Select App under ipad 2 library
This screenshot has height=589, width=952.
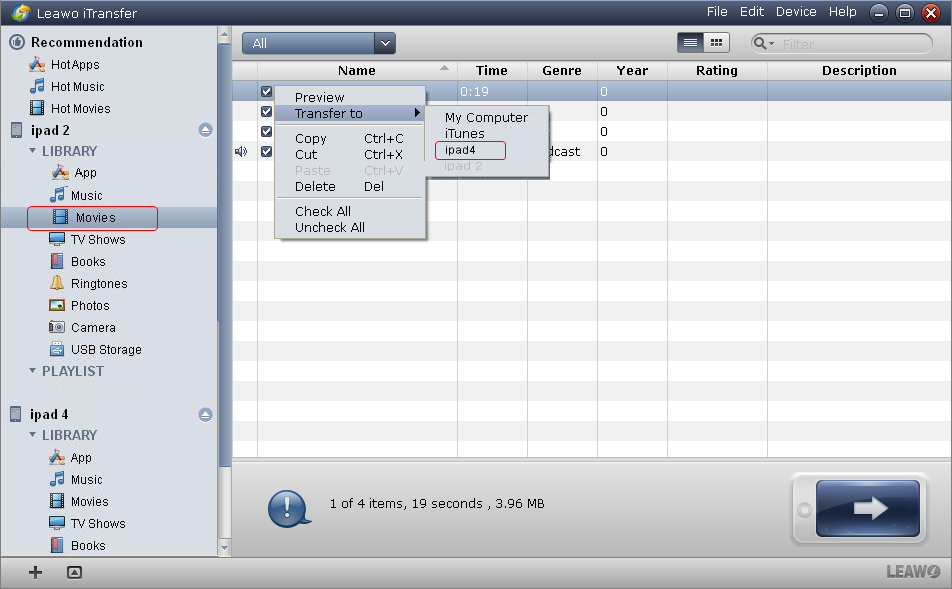tap(74, 173)
